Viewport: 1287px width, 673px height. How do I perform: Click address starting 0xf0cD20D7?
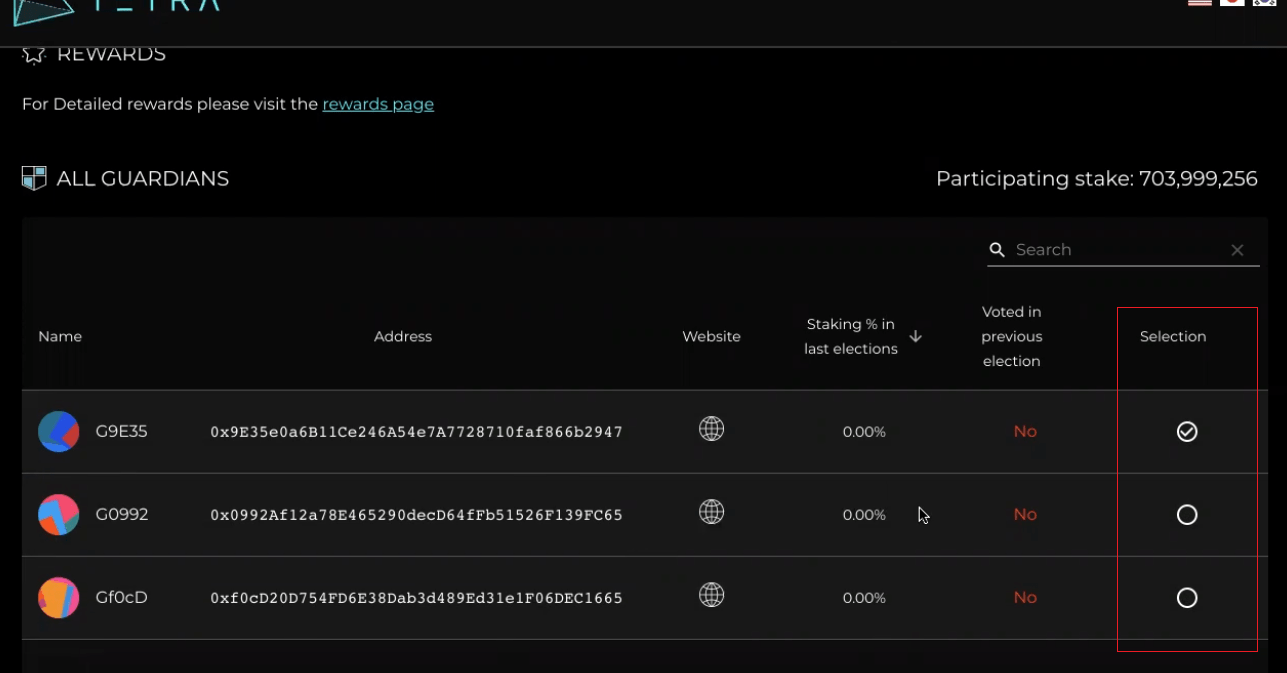(416, 598)
